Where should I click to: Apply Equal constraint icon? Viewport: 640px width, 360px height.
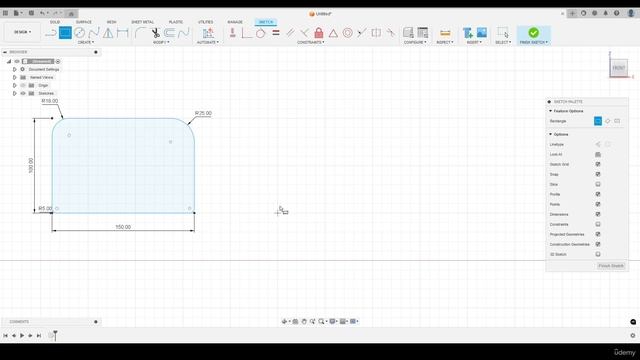276,33
